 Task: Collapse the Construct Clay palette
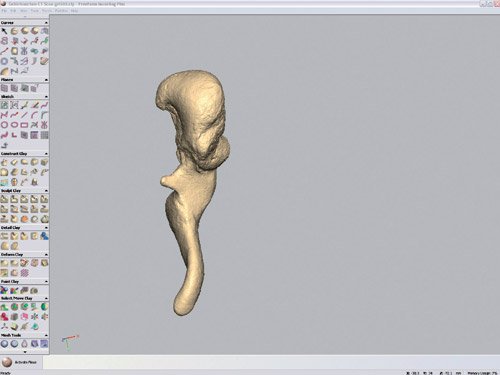coord(46,154)
